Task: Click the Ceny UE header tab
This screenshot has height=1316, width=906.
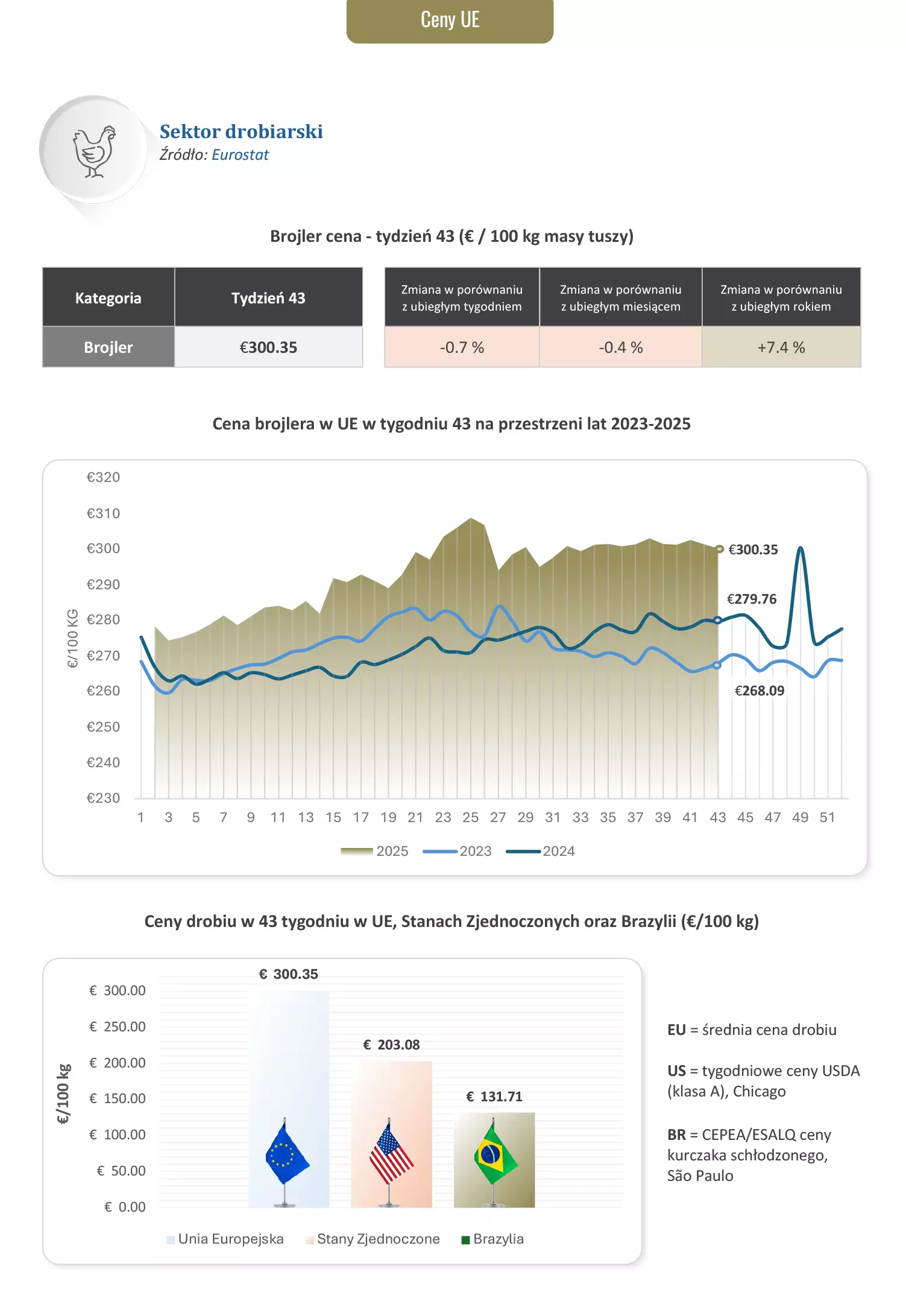Action: click(450, 21)
